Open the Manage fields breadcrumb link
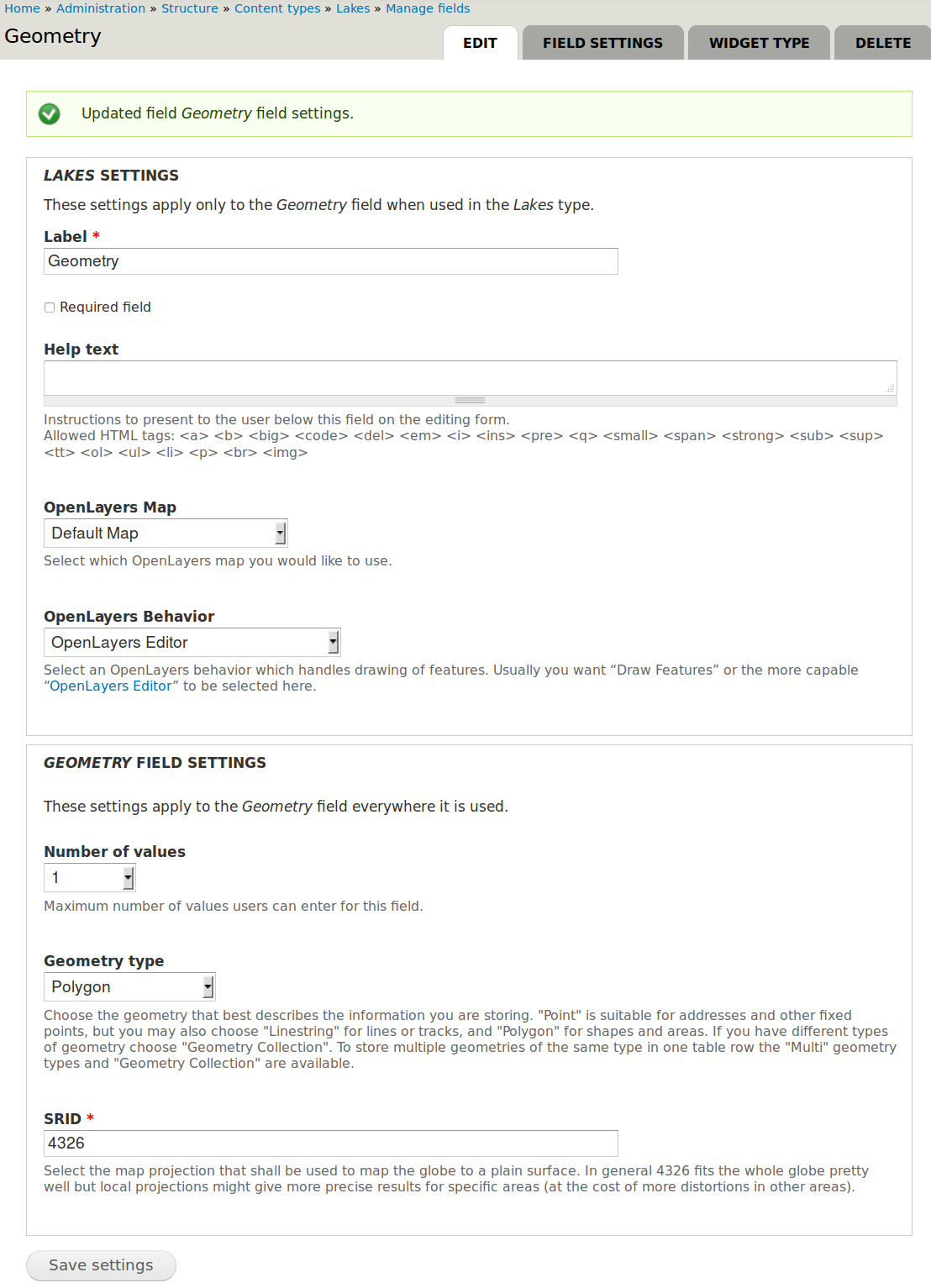 tap(428, 8)
